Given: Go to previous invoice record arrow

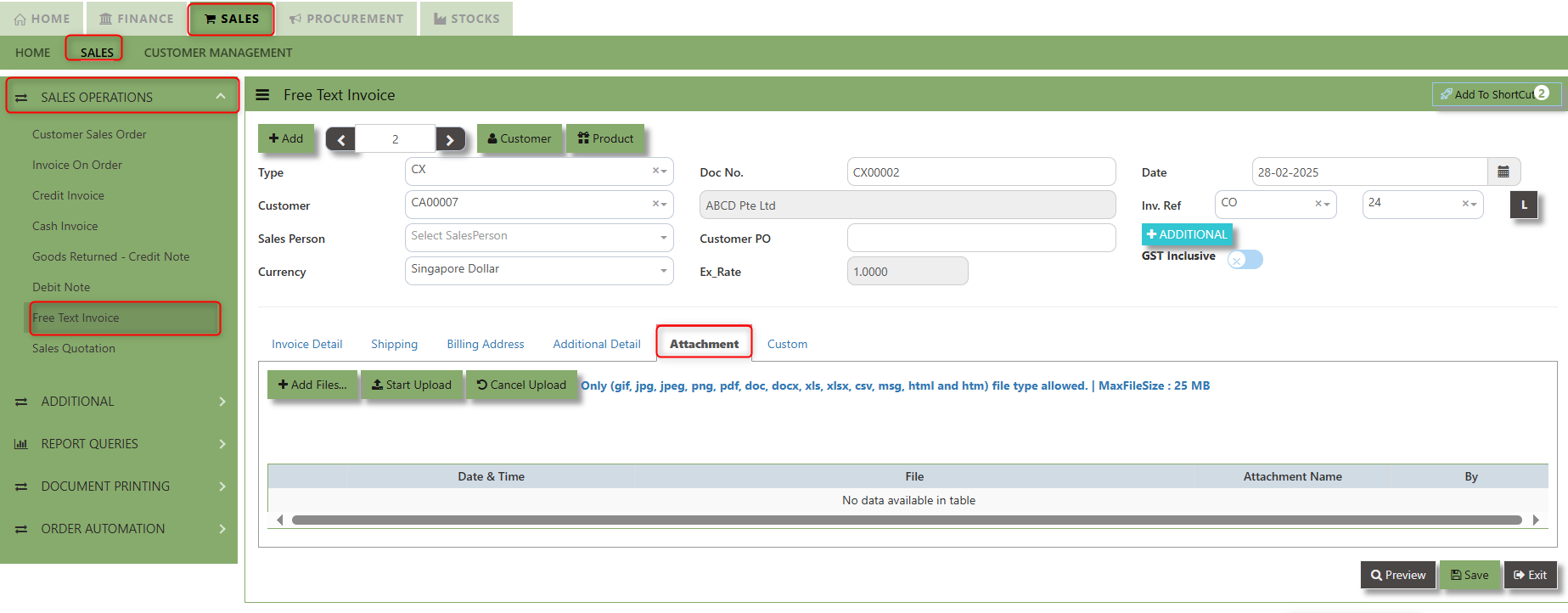Looking at the screenshot, I should 340,139.
